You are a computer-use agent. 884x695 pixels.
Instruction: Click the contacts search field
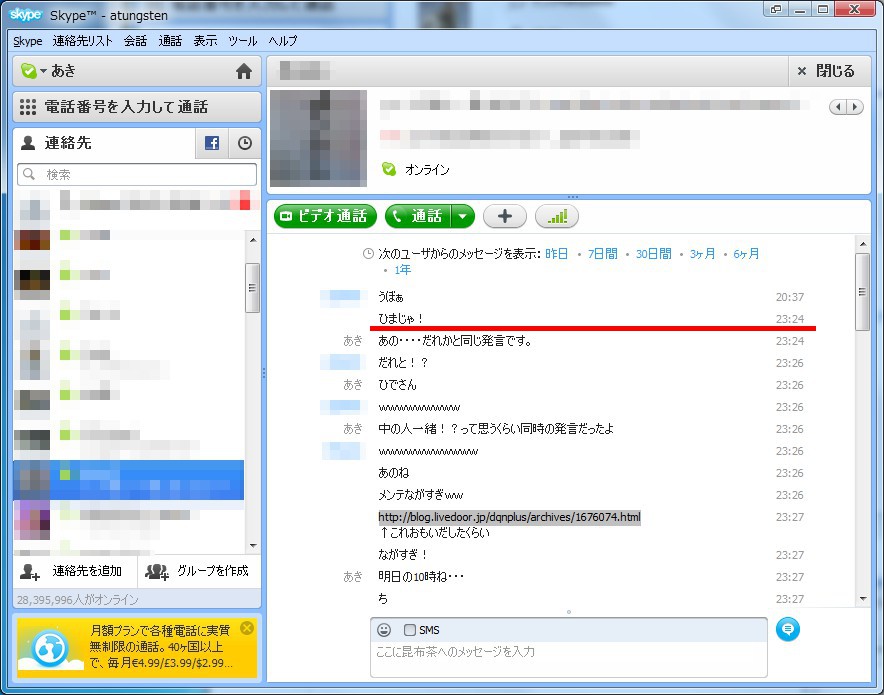coord(137,174)
